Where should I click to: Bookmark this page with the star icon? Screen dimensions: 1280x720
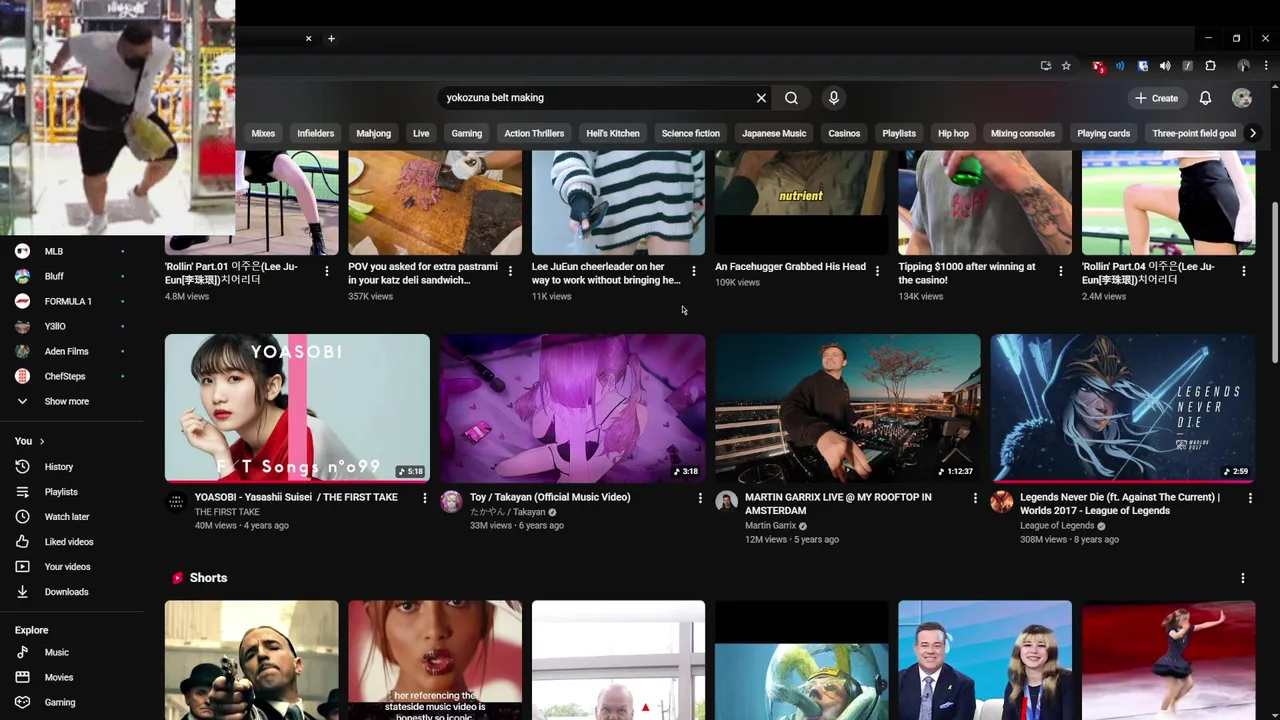(1066, 66)
